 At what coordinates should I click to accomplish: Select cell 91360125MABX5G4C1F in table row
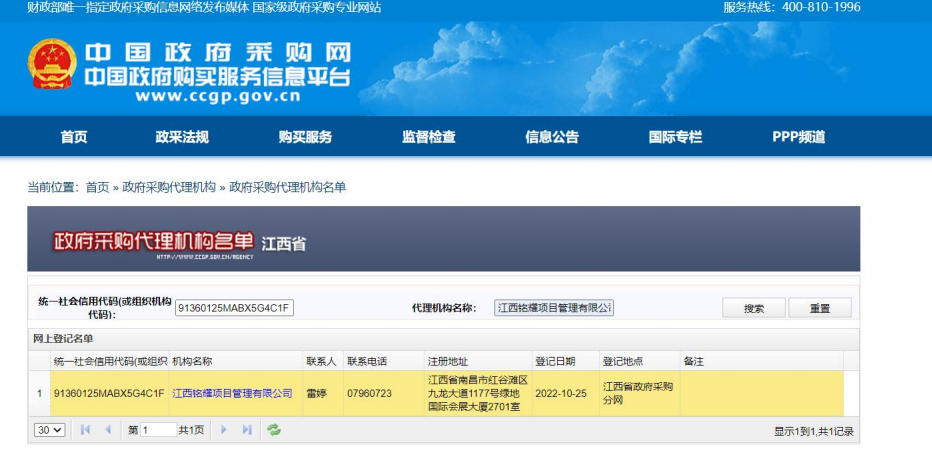pyautogui.click(x=110, y=393)
